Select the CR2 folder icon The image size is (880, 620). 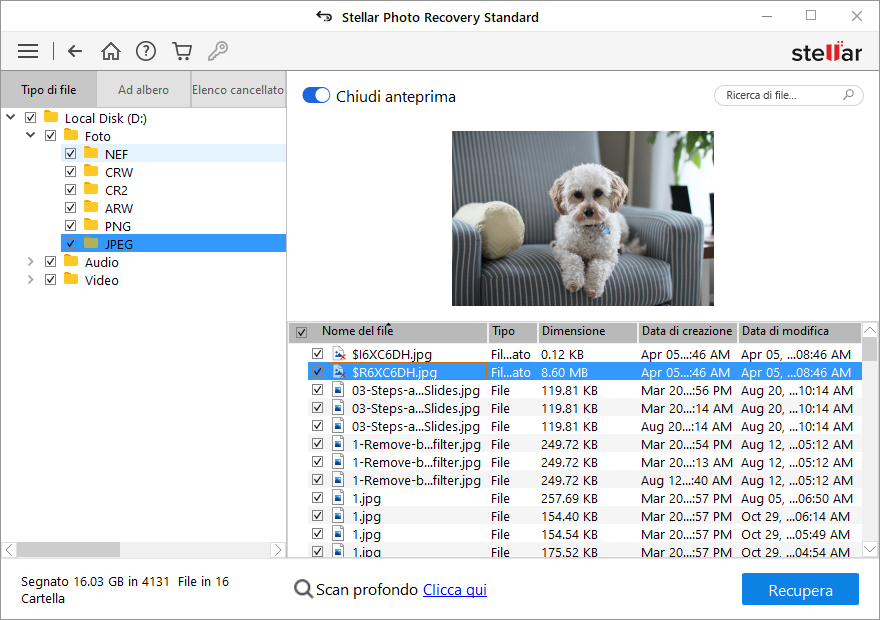coord(91,189)
